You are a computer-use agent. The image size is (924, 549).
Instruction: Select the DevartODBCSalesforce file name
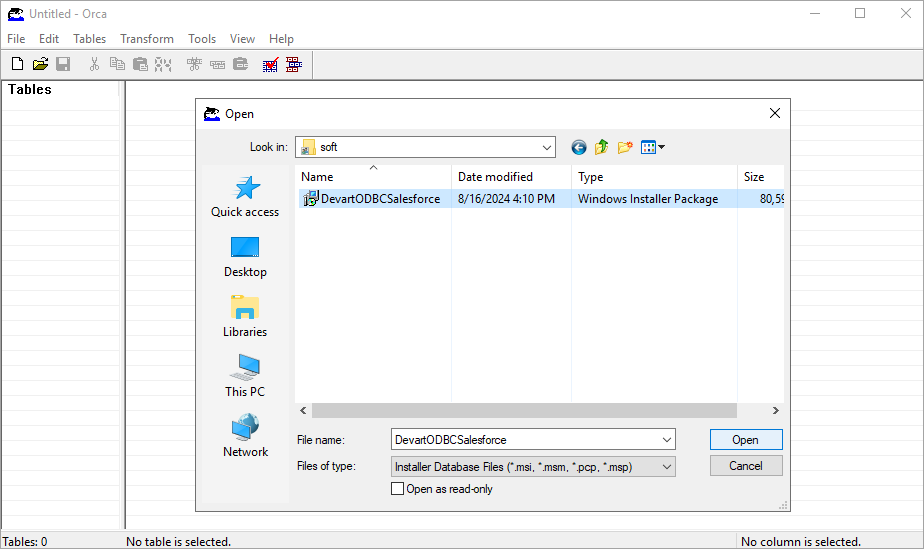tap(381, 199)
